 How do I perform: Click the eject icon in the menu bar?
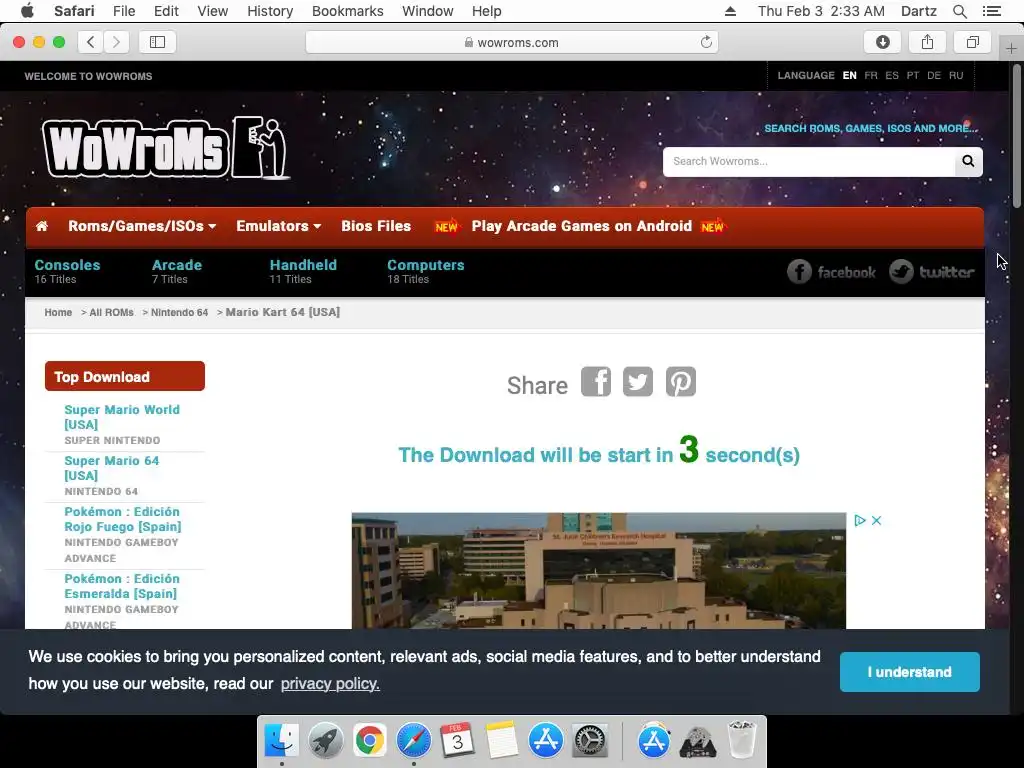[x=730, y=11]
